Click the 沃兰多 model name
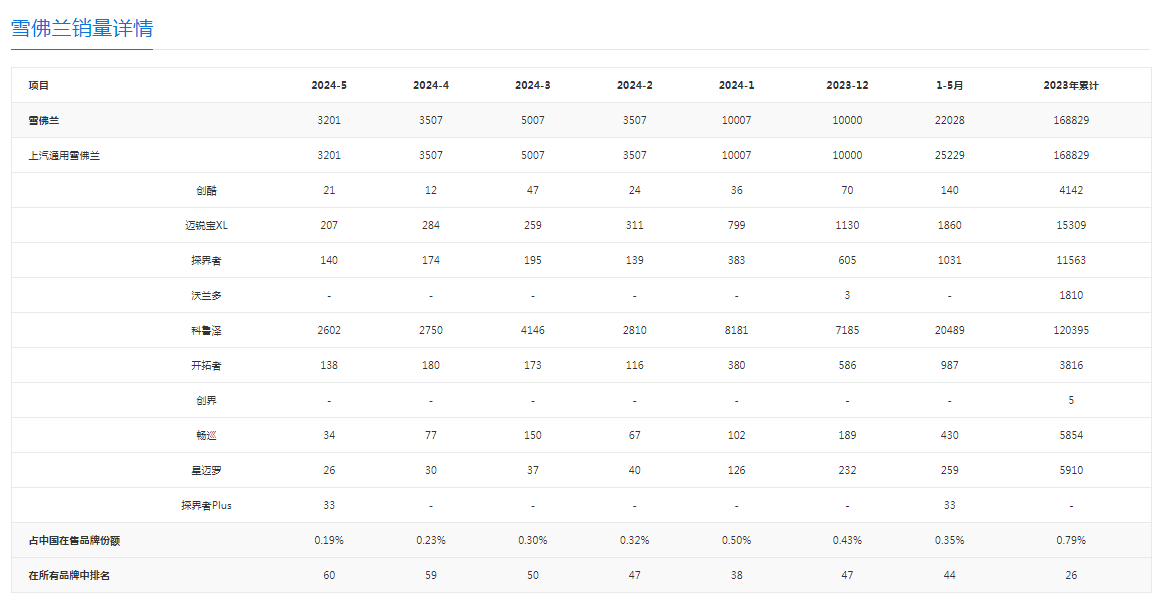The height and width of the screenshot is (602, 1169). click(207, 295)
